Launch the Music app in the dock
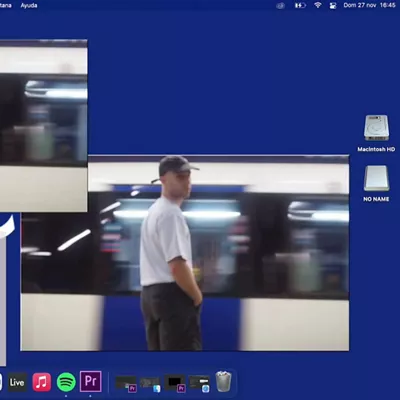This screenshot has height=400, width=400. coord(42,382)
